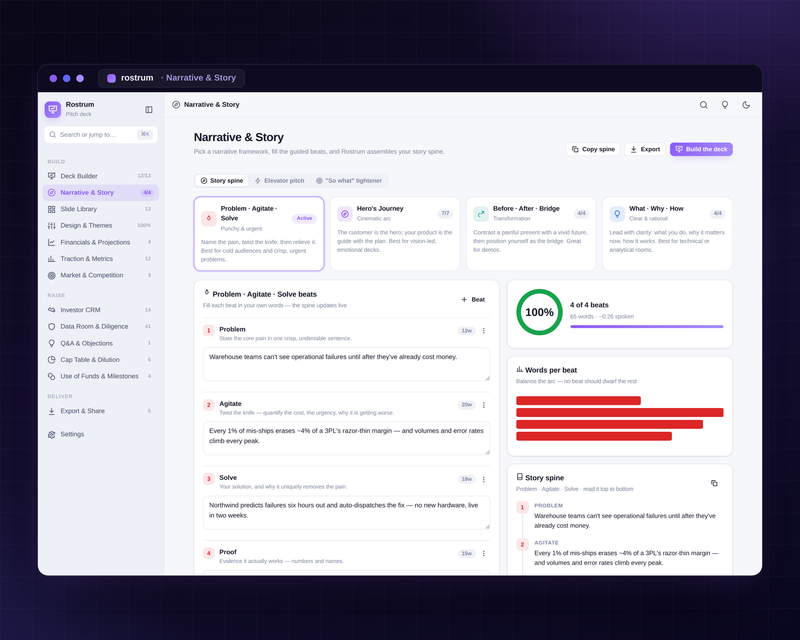The image size is (800, 640).
Task: Open Investor CRM
Action: [101, 310]
